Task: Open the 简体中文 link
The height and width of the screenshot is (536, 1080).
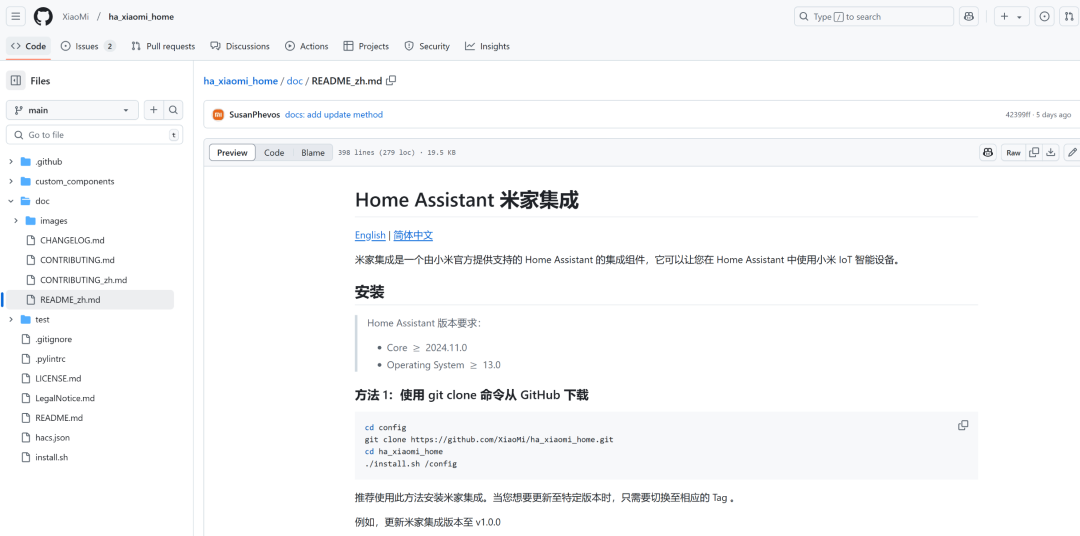Action: click(x=413, y=236)
